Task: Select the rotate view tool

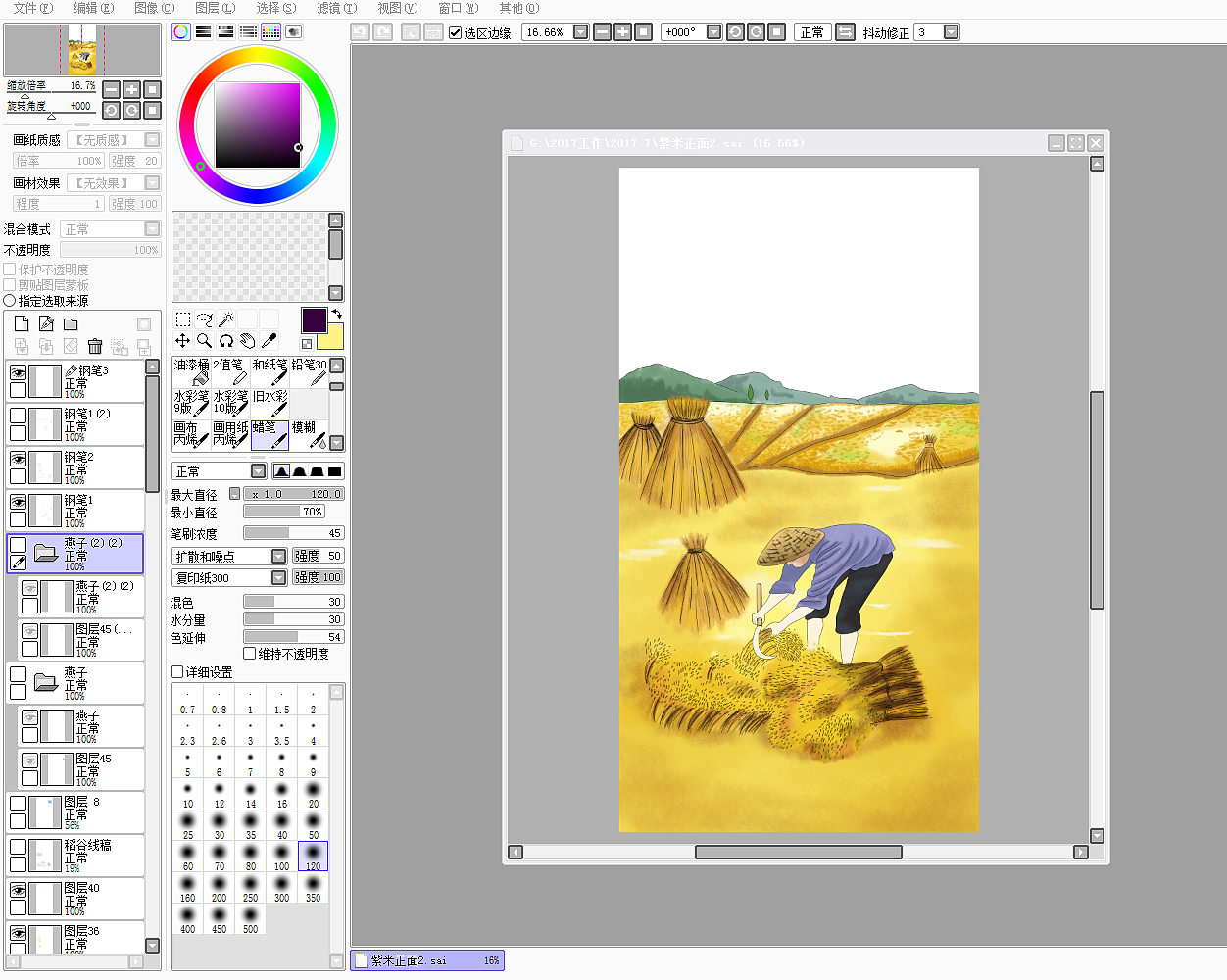Action: 225,341
